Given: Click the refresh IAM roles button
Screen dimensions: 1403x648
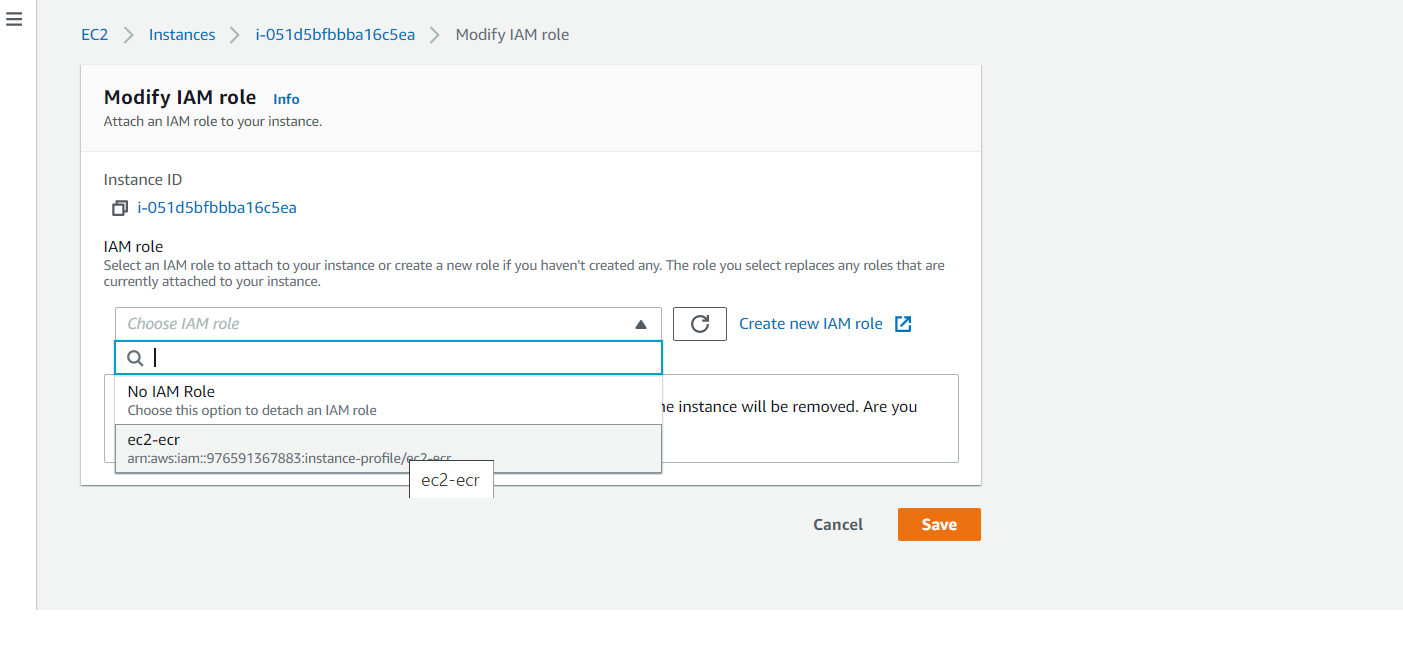Looking at the screenshot, I should click(x=700, y=324).
